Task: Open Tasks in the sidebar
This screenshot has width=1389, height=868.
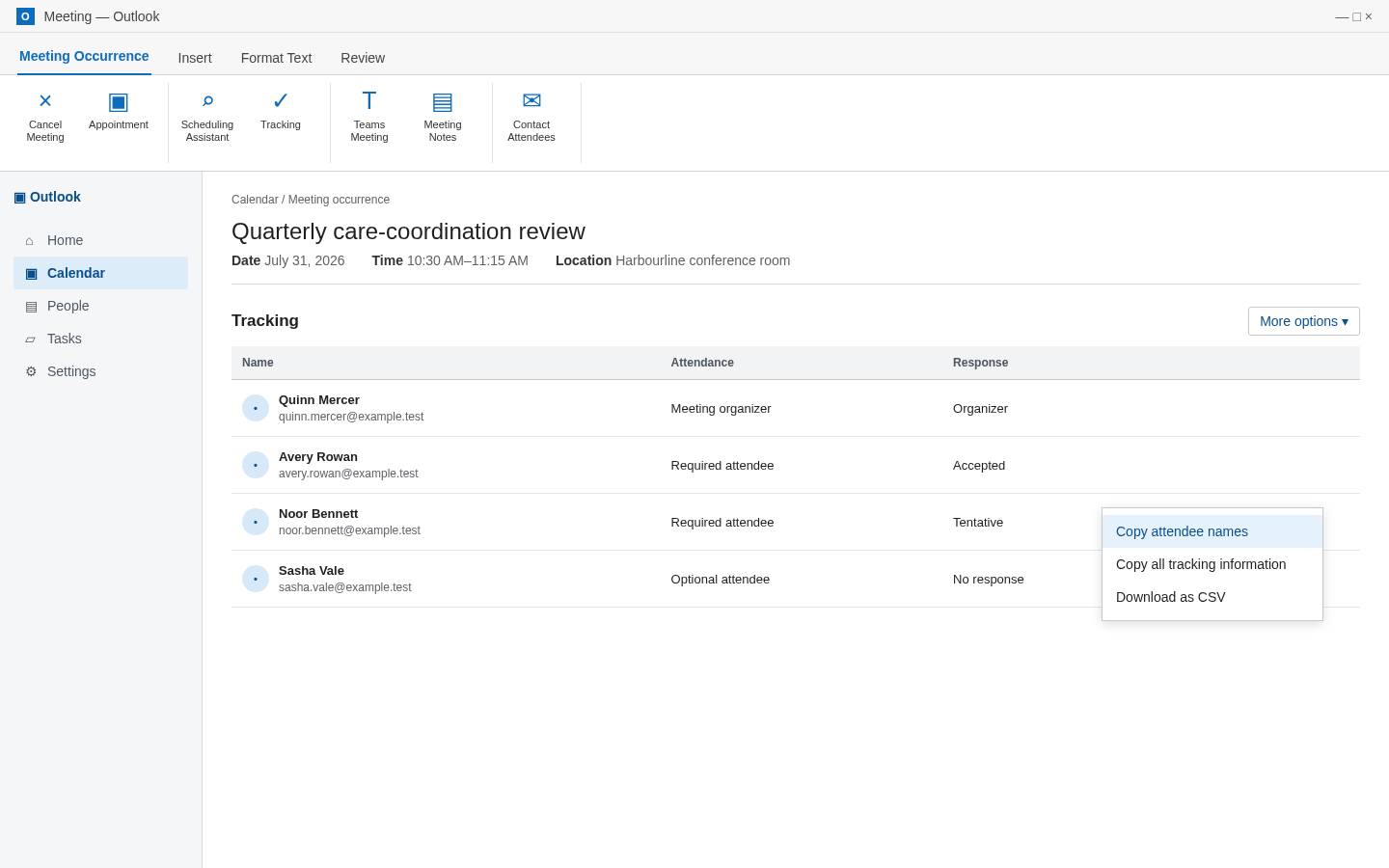Action: 100,339
